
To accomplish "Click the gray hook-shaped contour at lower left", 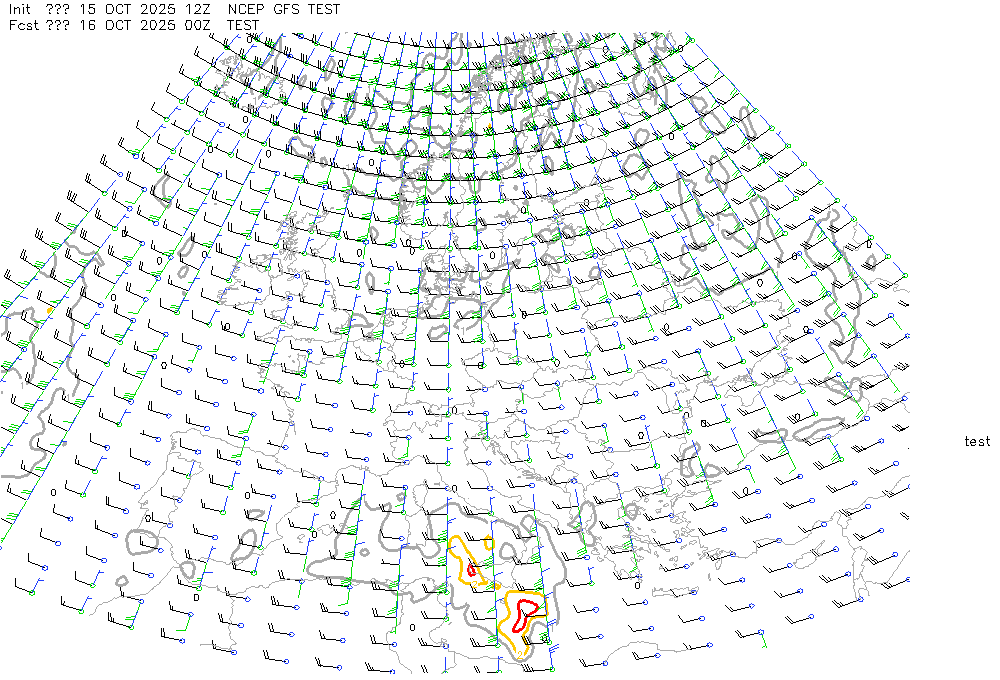I will (x=140, y=542).
